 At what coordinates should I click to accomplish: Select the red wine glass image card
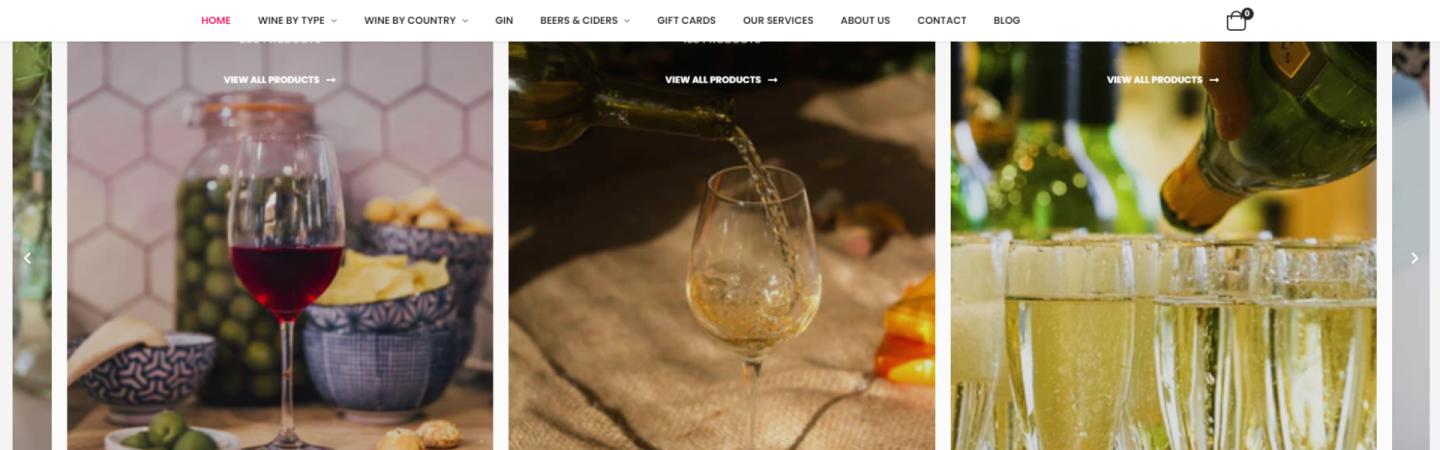pos(280,246)
